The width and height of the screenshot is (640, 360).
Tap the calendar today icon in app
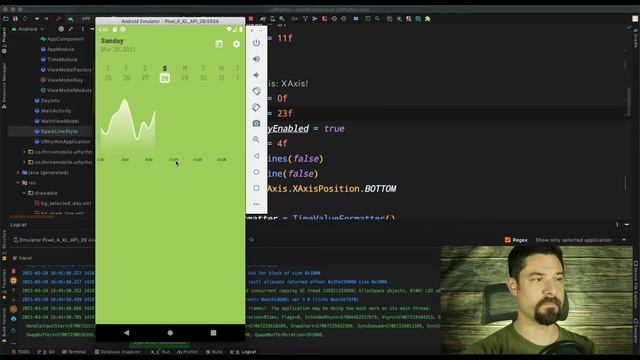(219, 44)
